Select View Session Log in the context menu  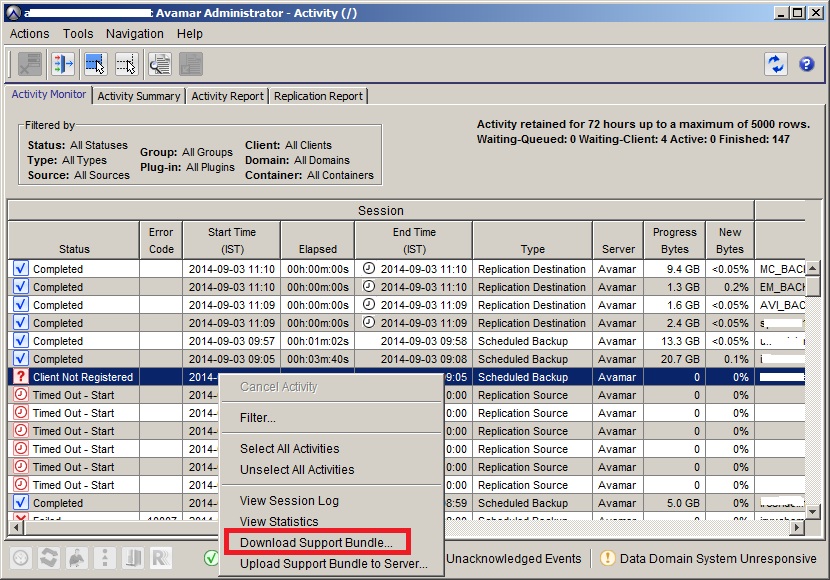coord(289,501)
